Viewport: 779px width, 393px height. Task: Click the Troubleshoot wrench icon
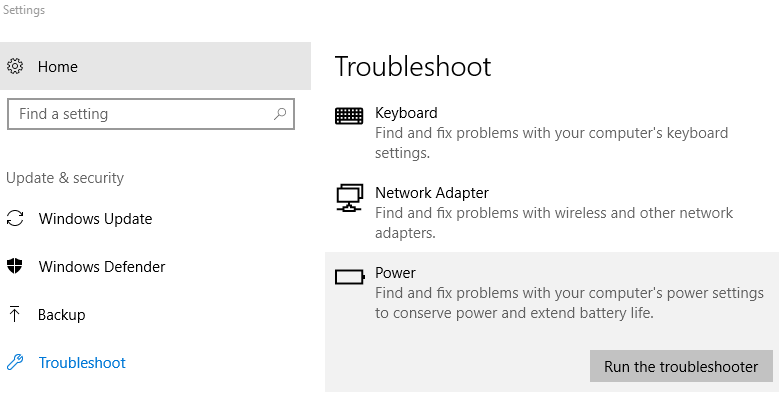[x=15, y=362]
